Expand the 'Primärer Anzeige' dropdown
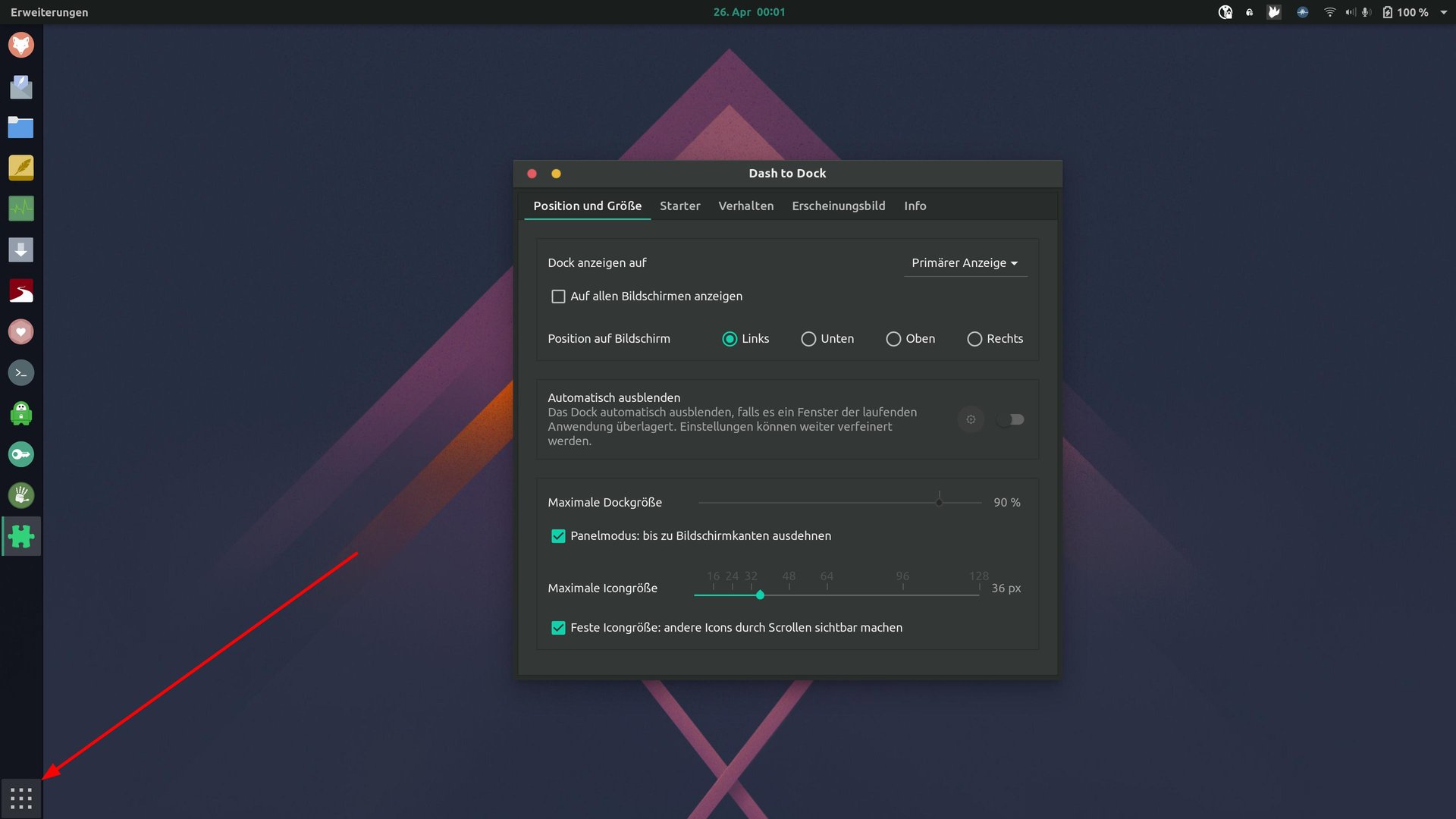 [965, 263]
